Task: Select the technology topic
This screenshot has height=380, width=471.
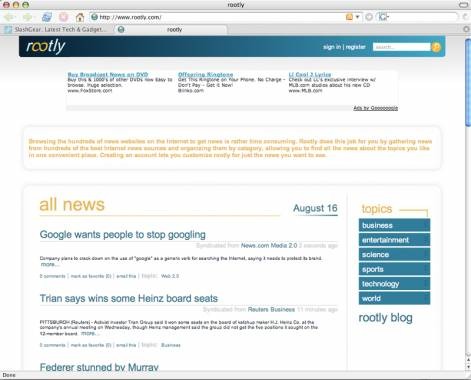Action: tap(394, 284)
